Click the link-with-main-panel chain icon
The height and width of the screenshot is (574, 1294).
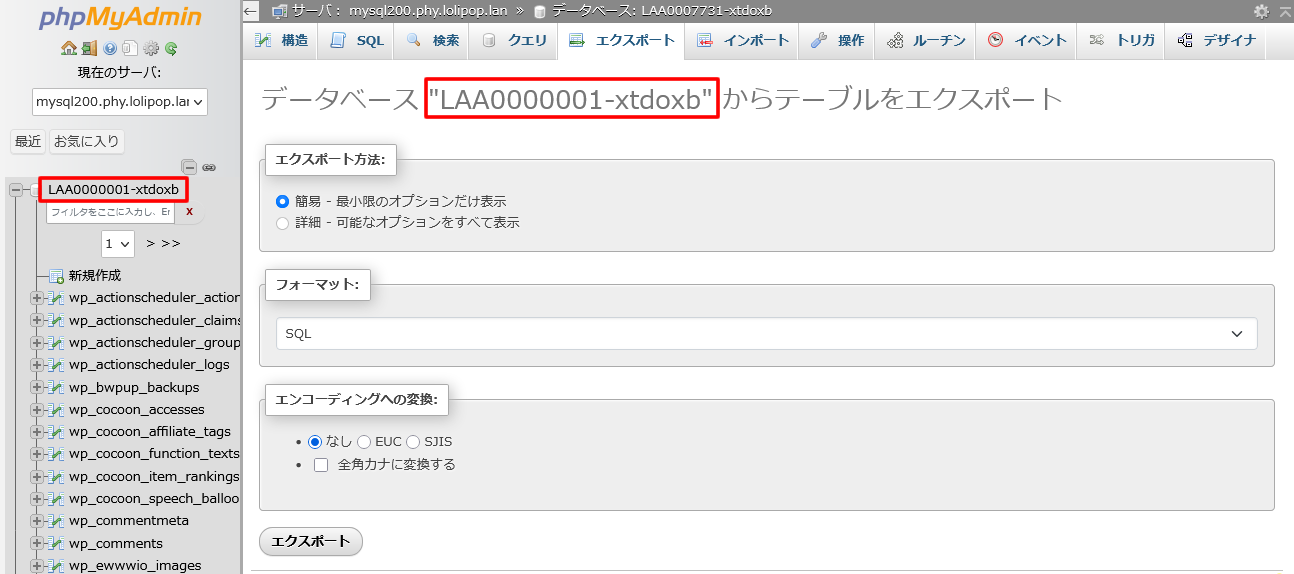tap(209, 167)
